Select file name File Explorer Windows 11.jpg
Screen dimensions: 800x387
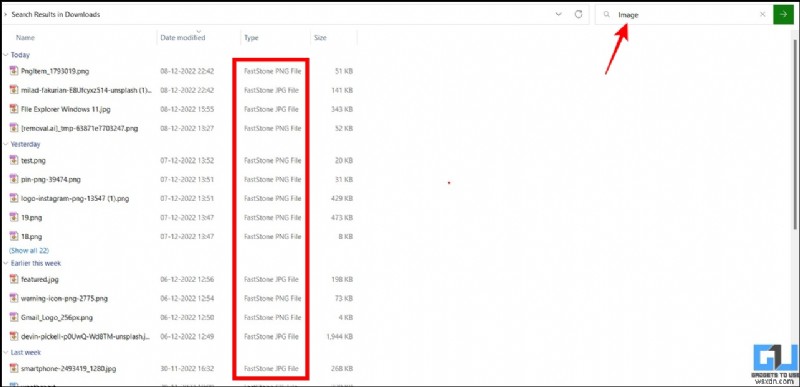pyautogui.click(x=66, y=109)
